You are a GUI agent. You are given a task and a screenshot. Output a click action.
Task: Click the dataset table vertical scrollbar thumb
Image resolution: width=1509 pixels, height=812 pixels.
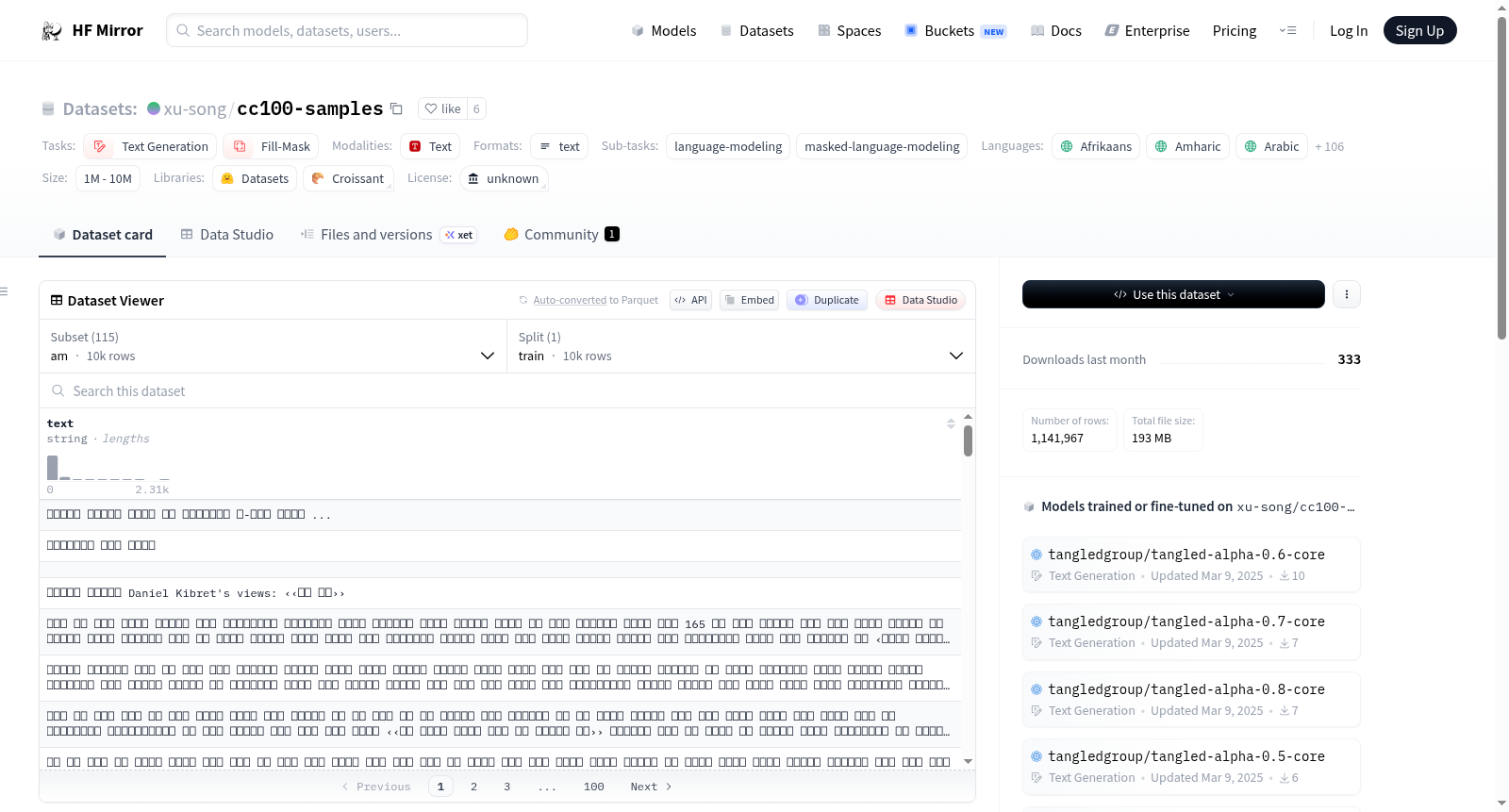pyautogui.click(x=968, y=440)
